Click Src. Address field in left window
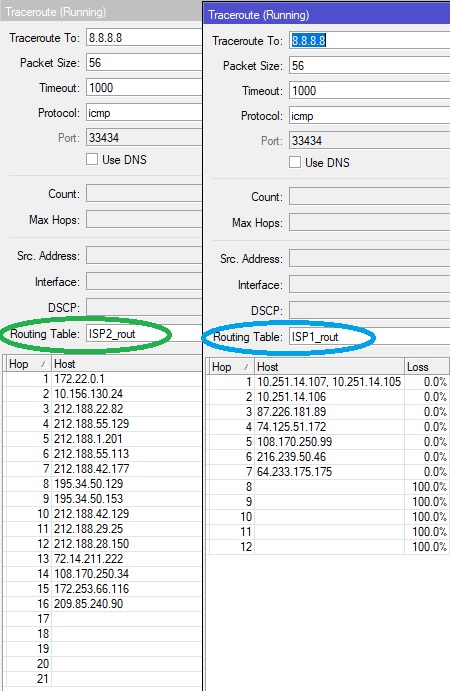450x691 pixels. [x=144, y=256]
